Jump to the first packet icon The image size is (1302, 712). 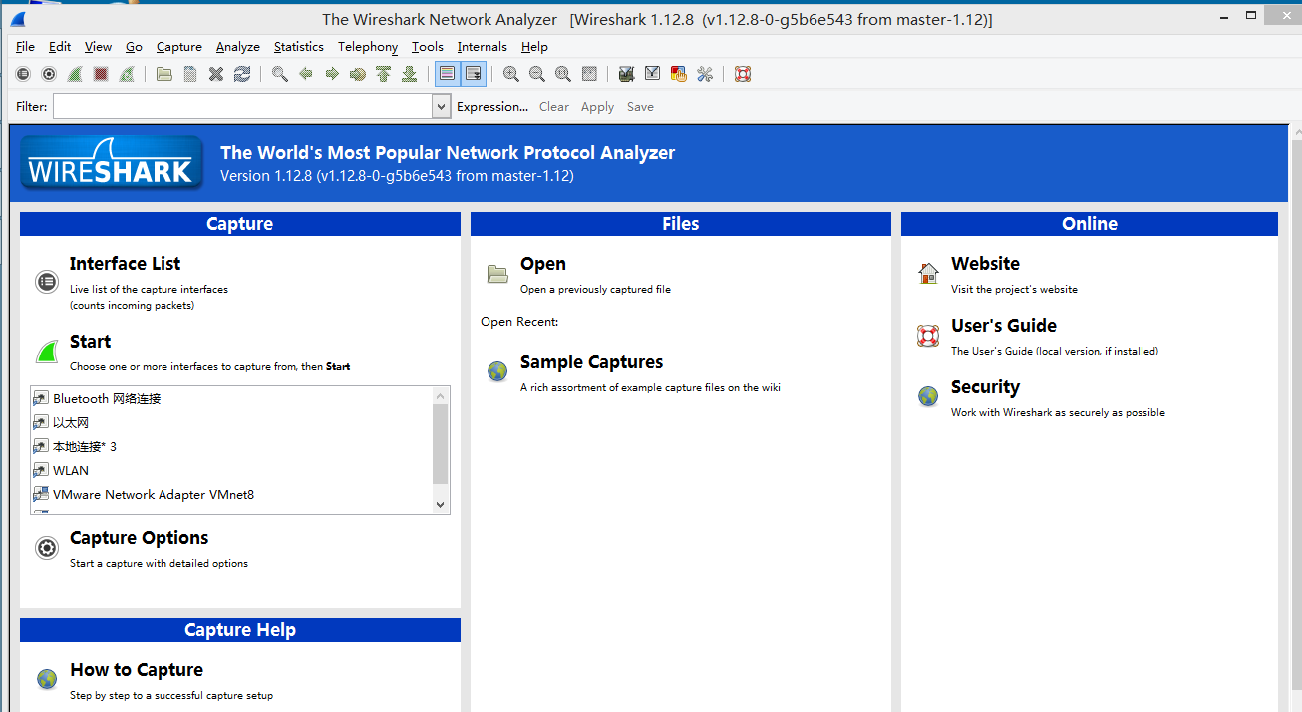tap(384, 74)
